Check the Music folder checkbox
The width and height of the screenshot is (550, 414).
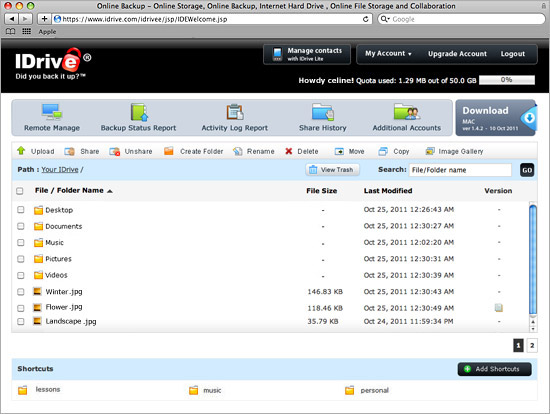click(21, 242)
